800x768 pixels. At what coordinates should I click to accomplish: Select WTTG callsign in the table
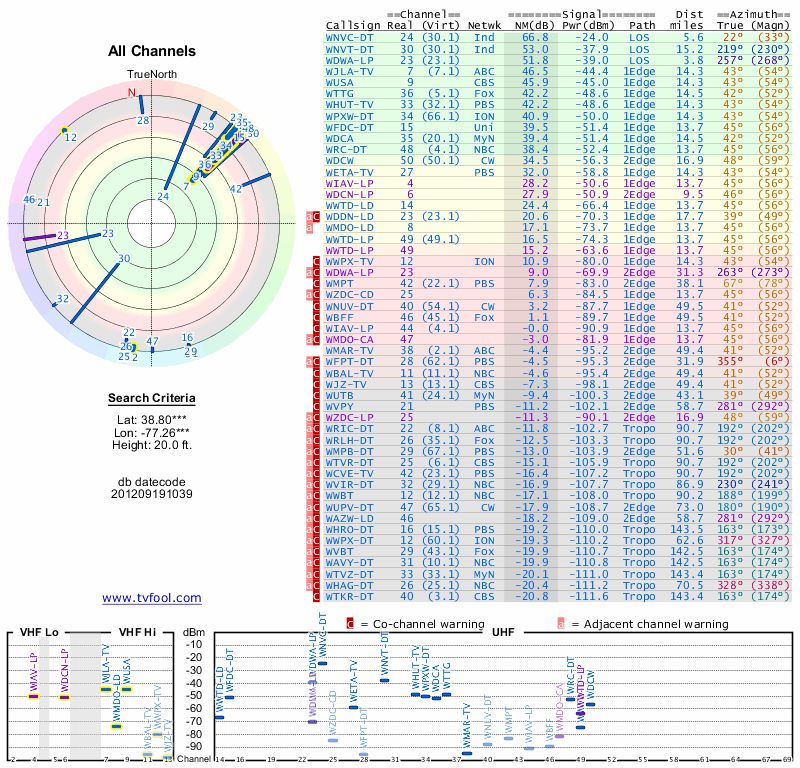[340, 94]
